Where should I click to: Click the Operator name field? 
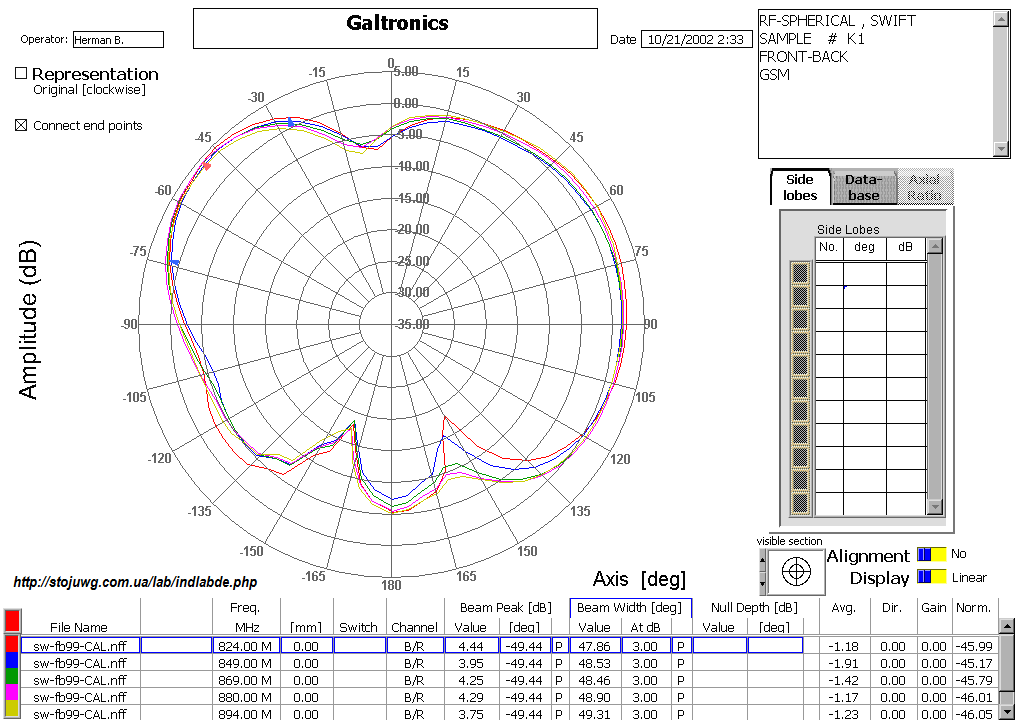click(118, 40)
